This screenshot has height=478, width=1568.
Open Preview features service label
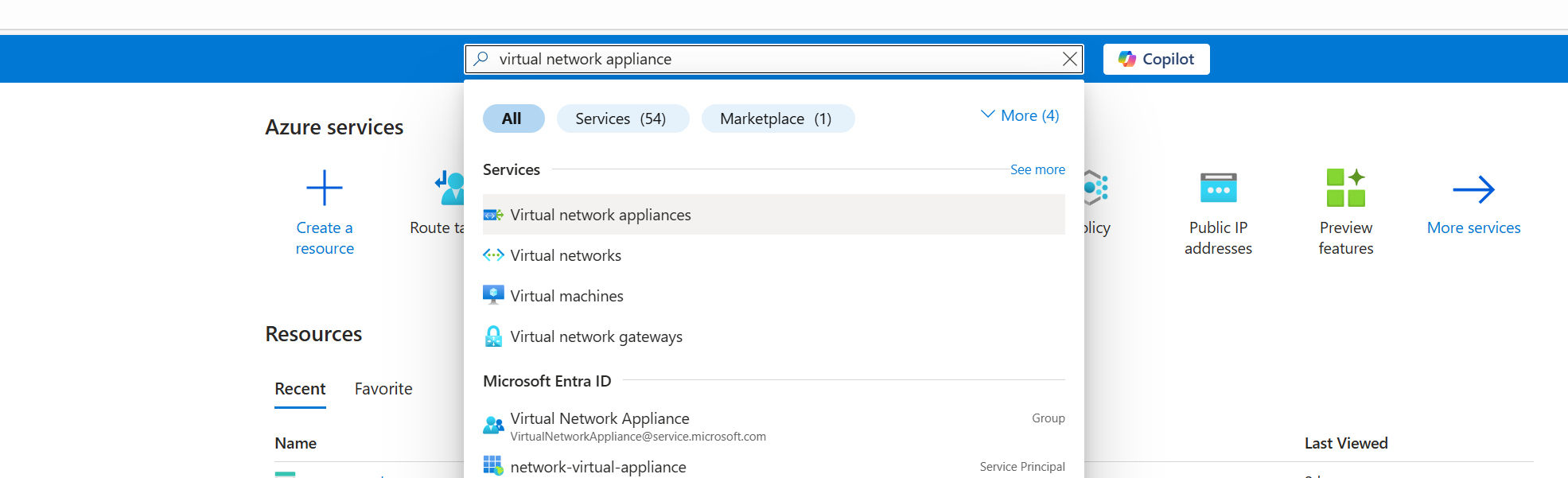point(1345,238)
